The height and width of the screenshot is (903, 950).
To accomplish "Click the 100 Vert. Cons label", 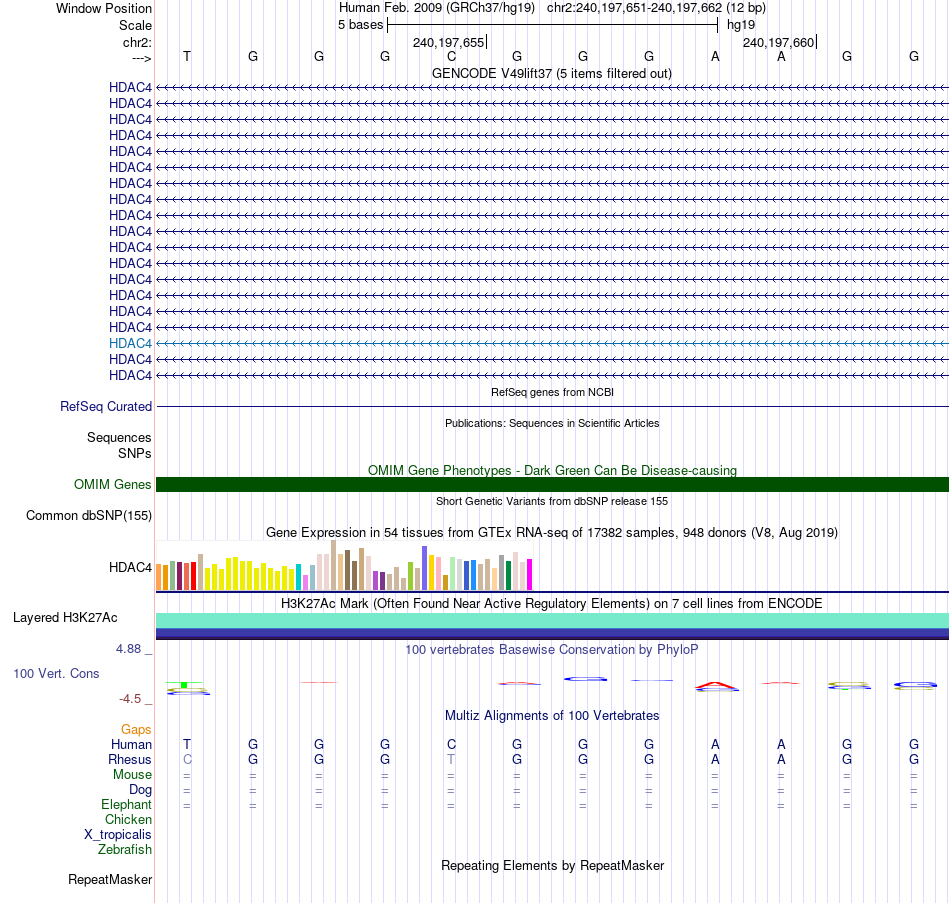I will tap(56, 674).
